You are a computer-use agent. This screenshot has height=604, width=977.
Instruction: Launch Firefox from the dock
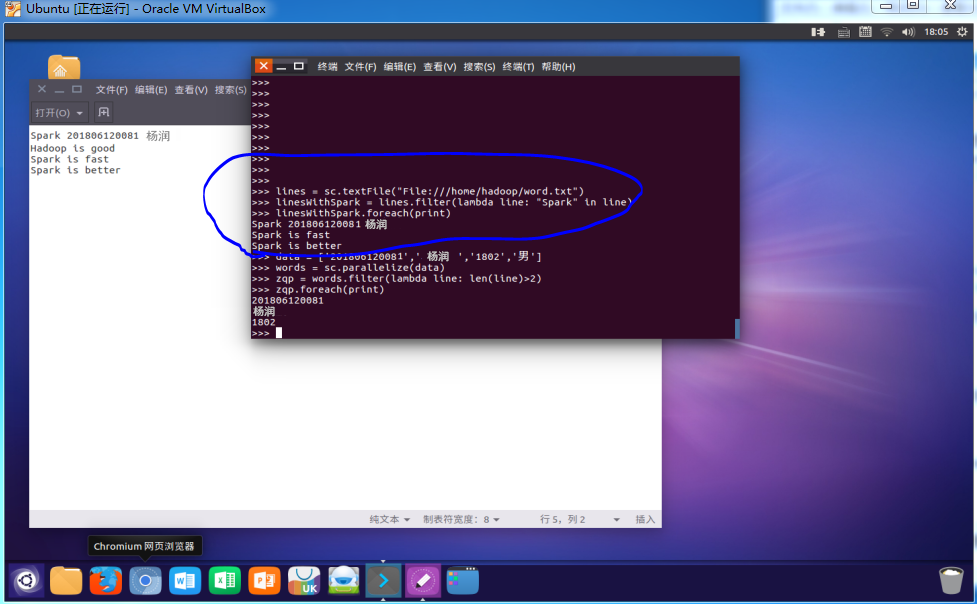pos(105,581)
